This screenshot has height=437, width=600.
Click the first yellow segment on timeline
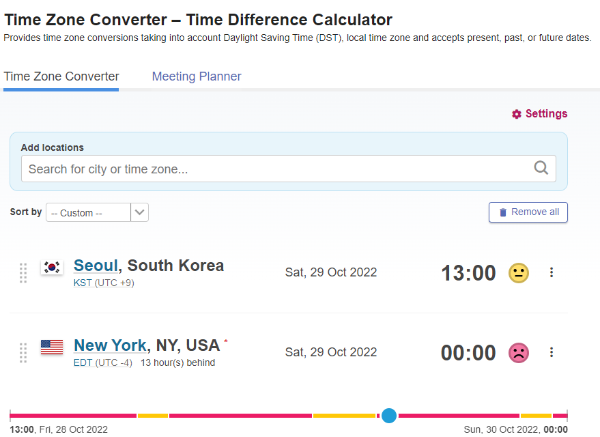(x=153, y=416)
